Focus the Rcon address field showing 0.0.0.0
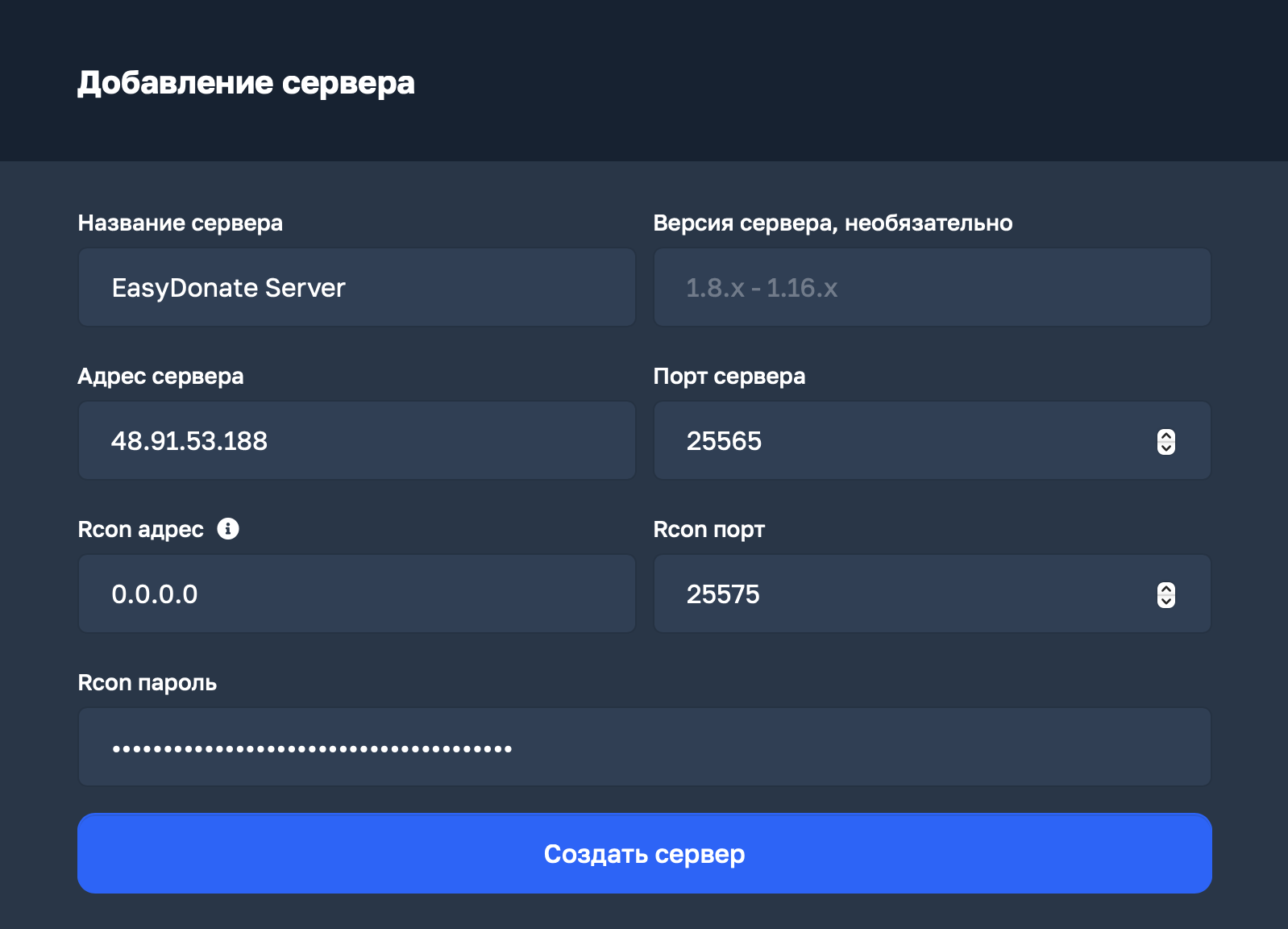Screen dimensions: 1288x929 click(356, 594)
